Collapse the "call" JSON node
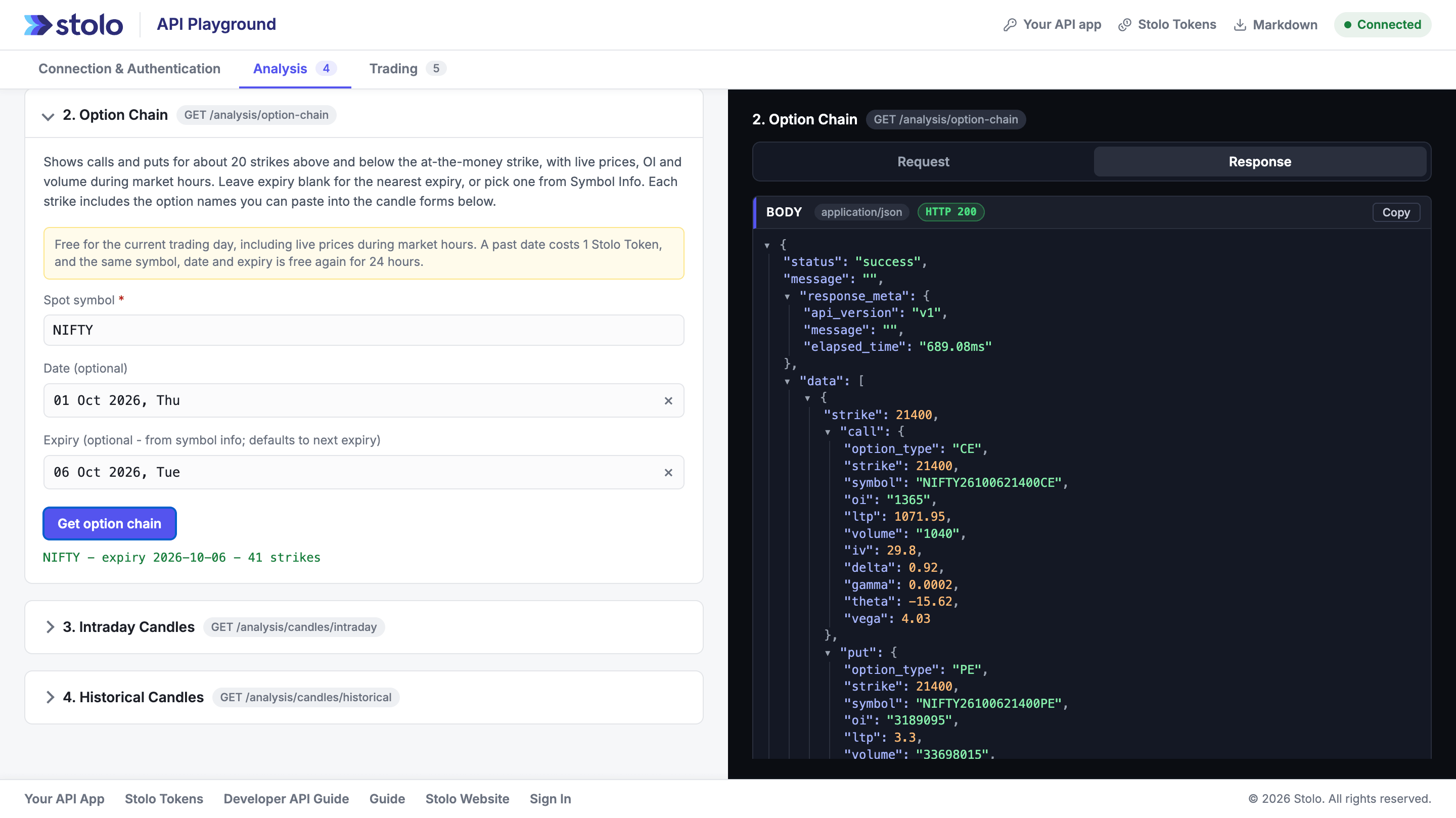1456x818 pixels. point(828,432)
